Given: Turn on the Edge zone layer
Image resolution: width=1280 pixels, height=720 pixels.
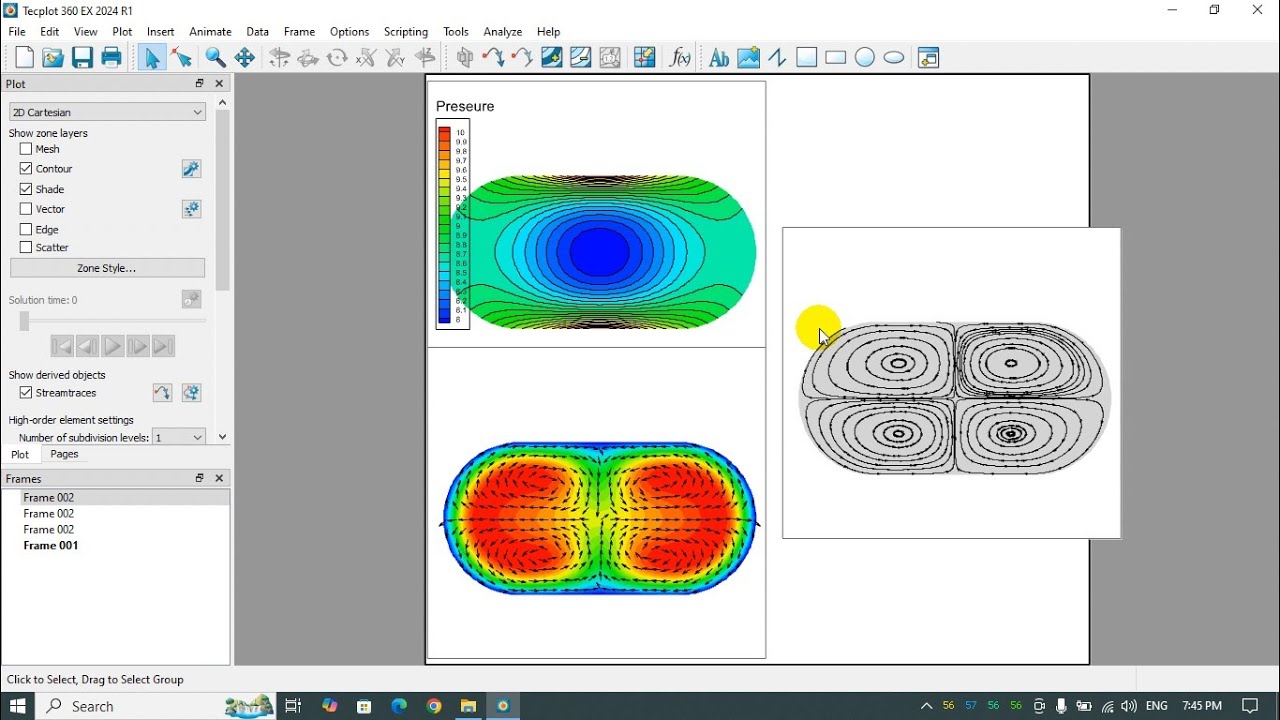Looking at the screenshot, I should pos(26,230).
